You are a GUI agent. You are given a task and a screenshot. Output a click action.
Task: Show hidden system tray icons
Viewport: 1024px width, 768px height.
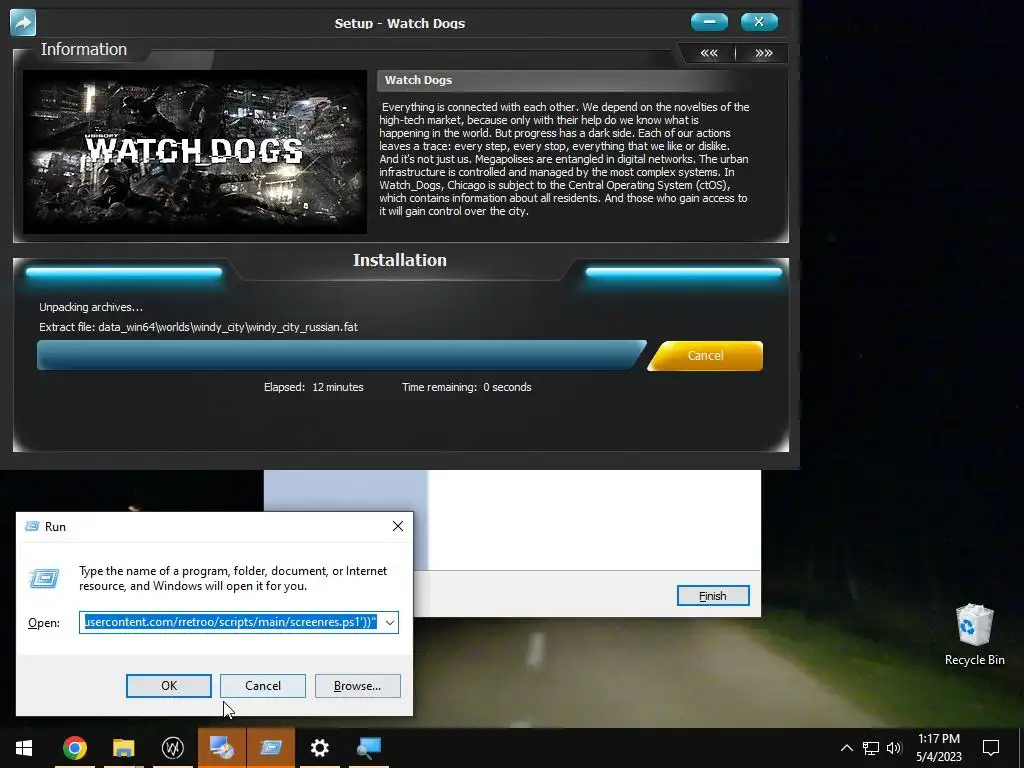click(x=846, y=748)
